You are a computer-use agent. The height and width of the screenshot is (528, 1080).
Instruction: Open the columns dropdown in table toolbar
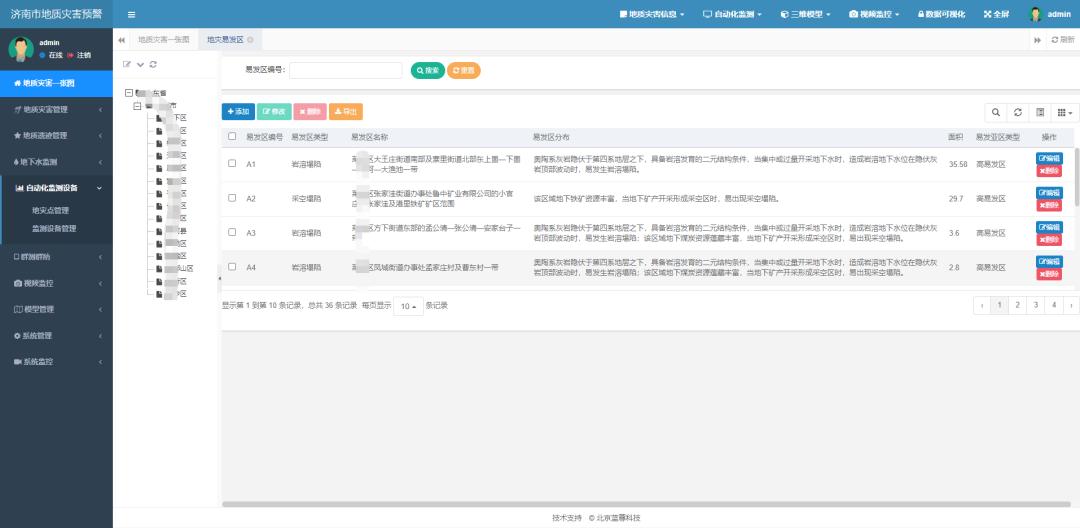point(1065,112)
